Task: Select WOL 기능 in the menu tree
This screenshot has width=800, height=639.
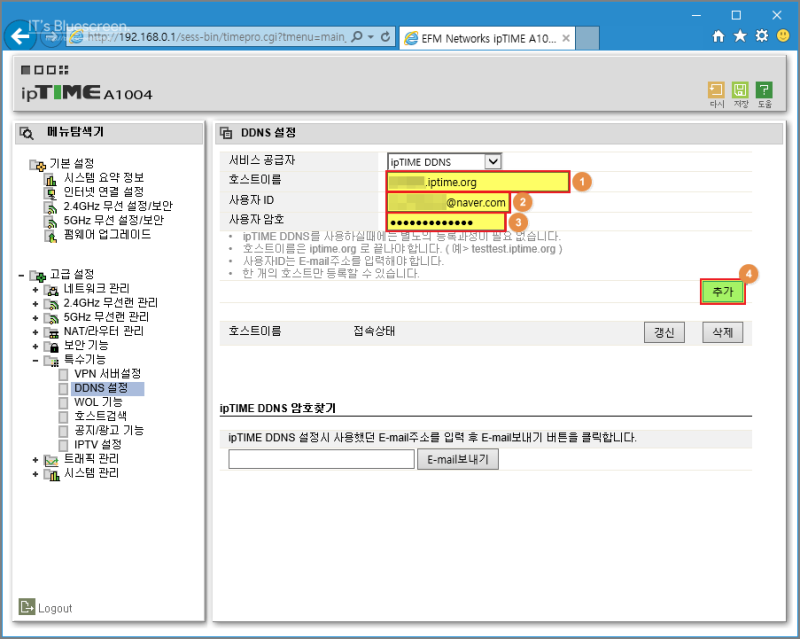Action: tap(98, 402)
